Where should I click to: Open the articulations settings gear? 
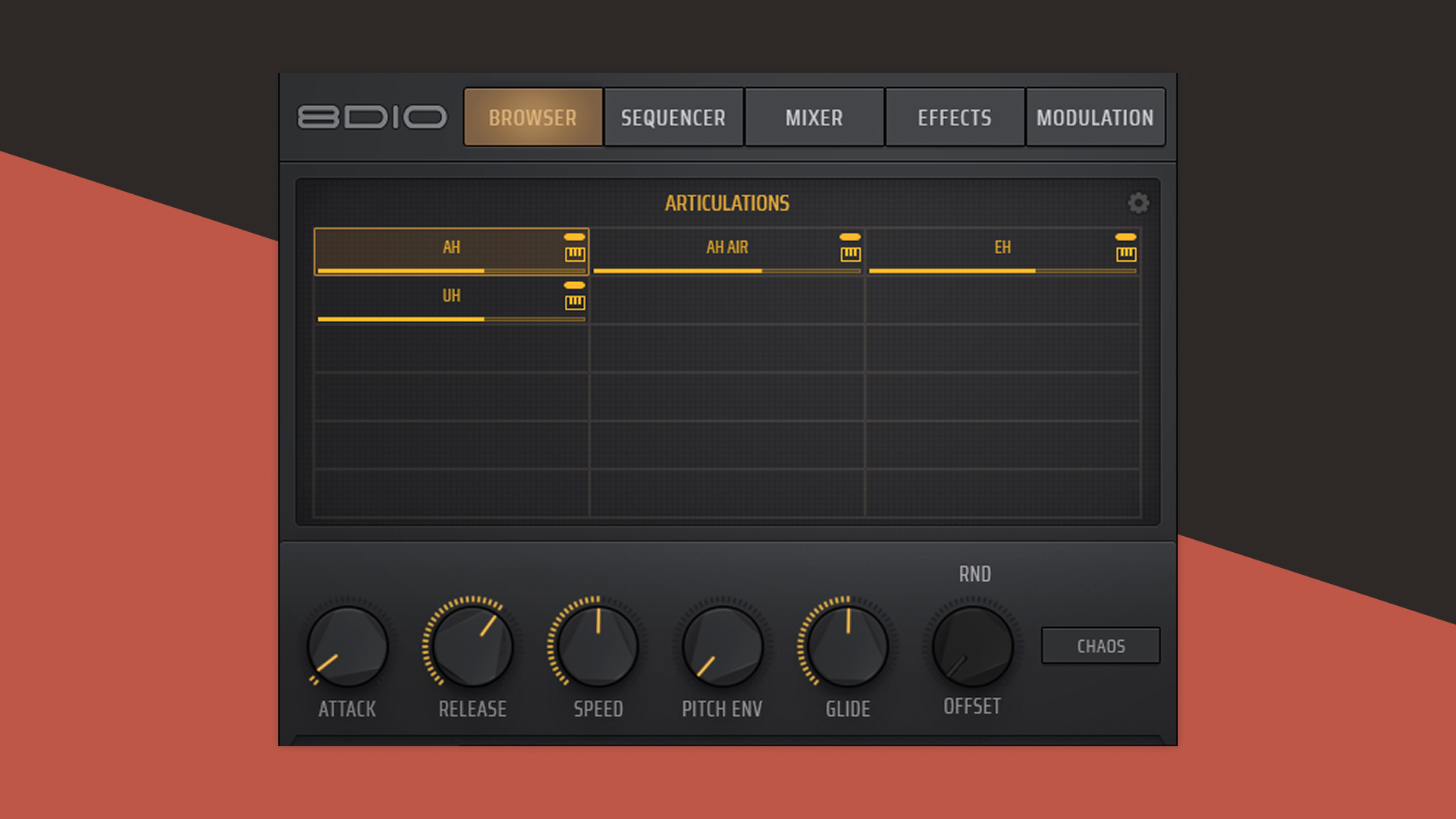click(1137, 202)
